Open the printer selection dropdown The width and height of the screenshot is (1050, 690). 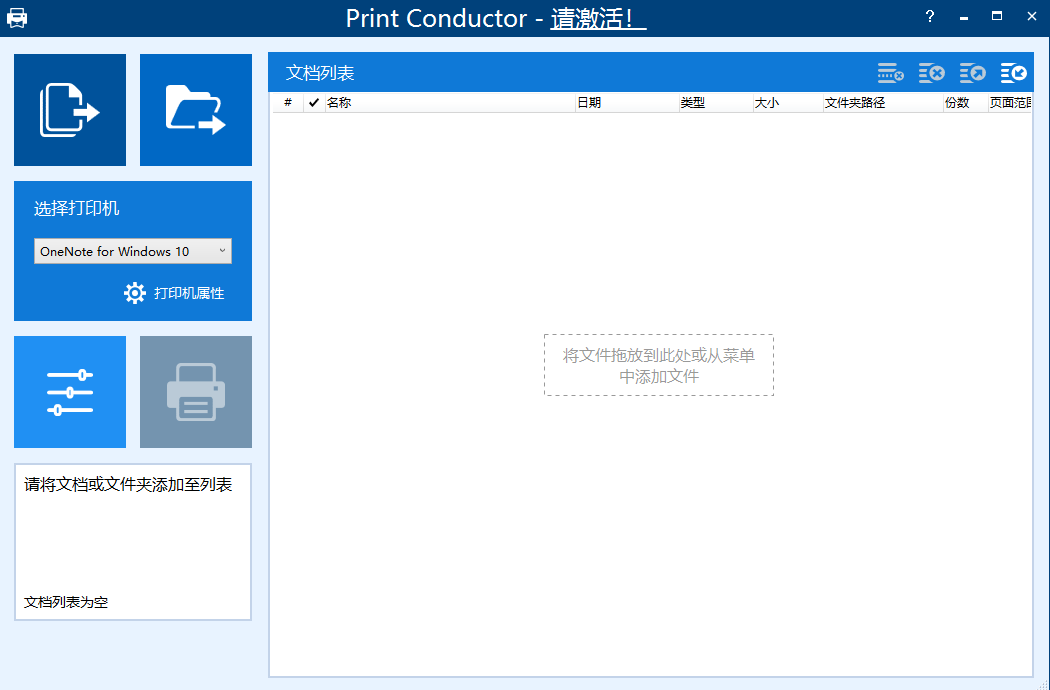(222, 251)
